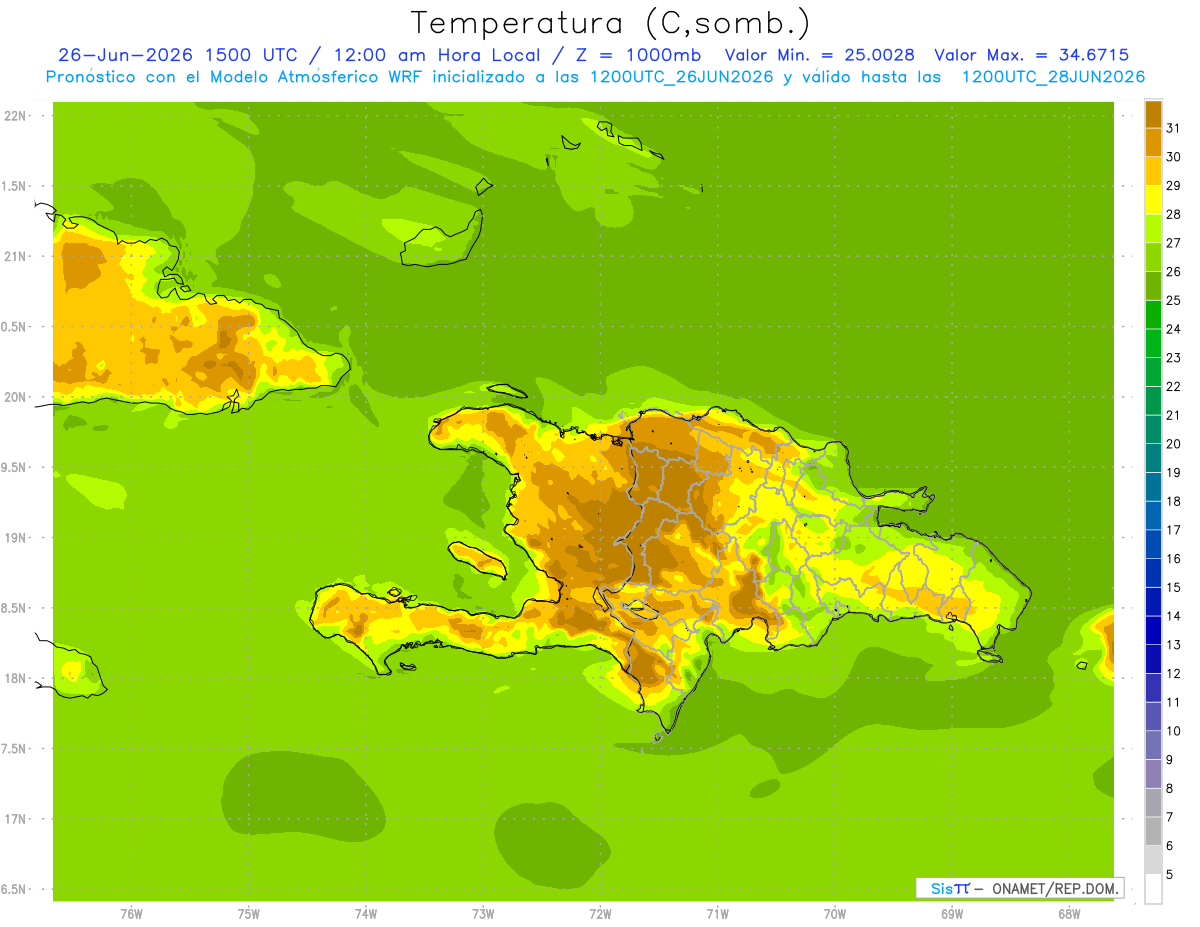Click the 72W longitude axis label
Screen dimensions: 1200x927
pos(600,914)
